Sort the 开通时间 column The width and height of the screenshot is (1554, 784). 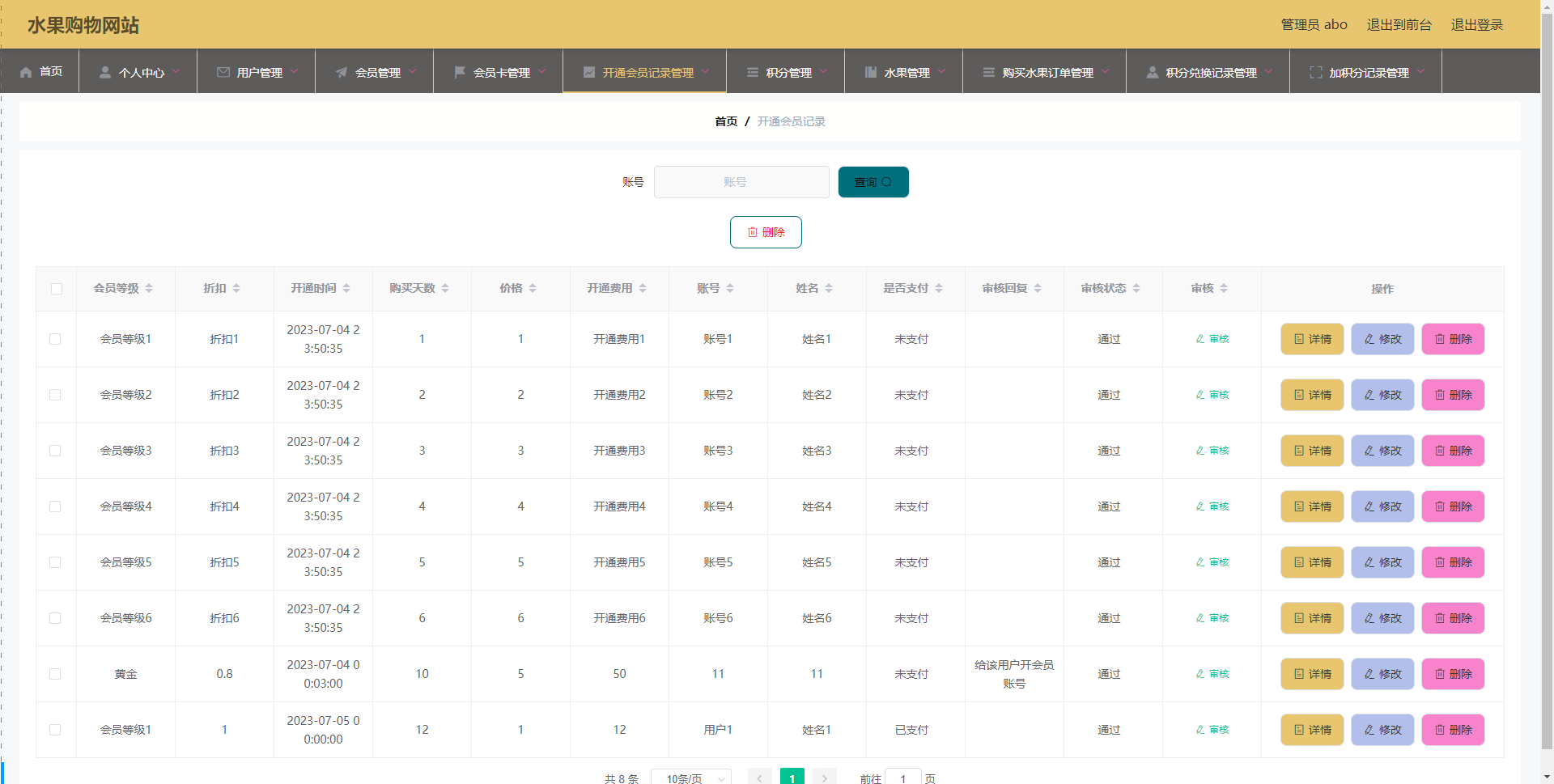tap(346, 288)
